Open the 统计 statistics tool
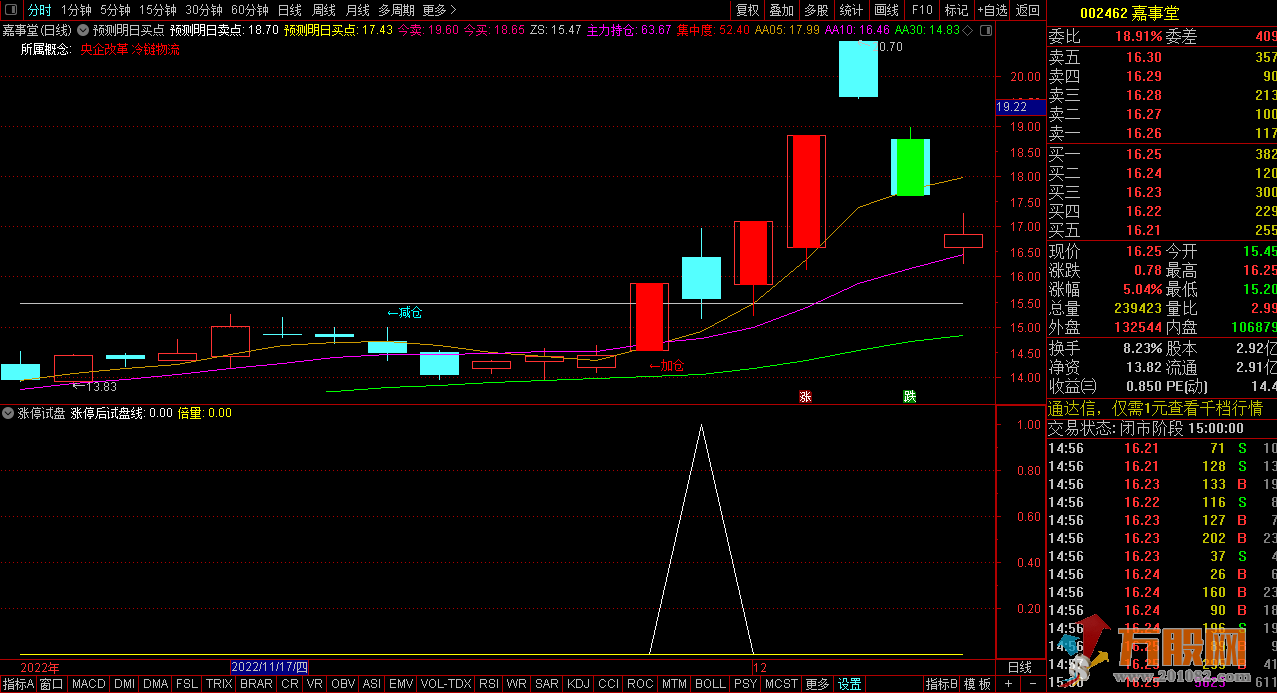Image resolution: width=1277 pixels, height=693 pixels. coord(852,10)
